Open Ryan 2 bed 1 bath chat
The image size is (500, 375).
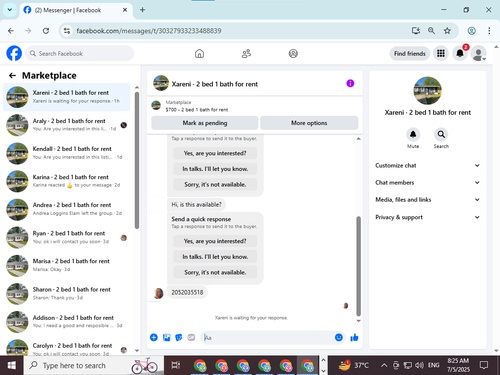tap(67, 237)
